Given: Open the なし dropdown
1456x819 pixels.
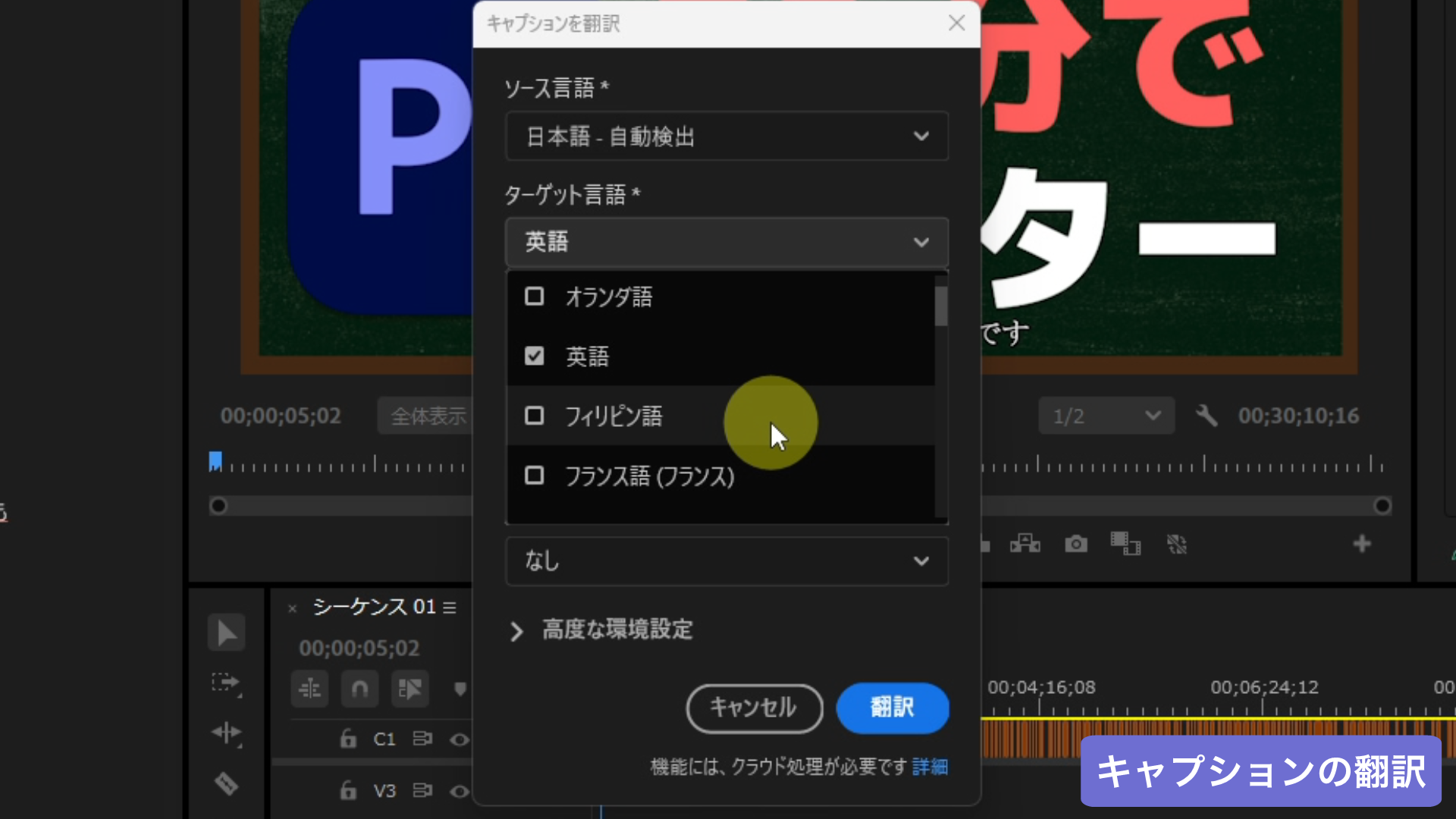Looking at the screenshot, I should click(x=726, y=561).
